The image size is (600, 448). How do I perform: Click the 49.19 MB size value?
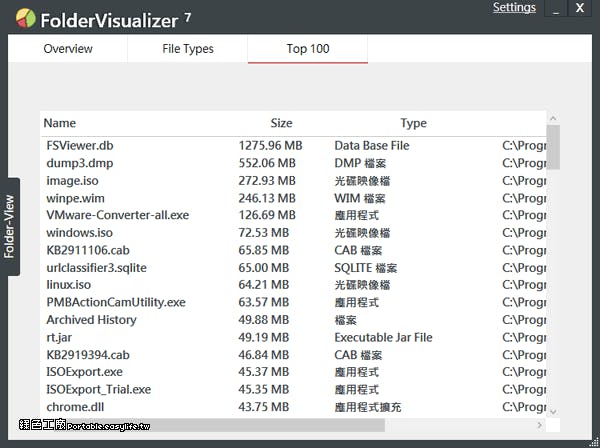[264, 337]
